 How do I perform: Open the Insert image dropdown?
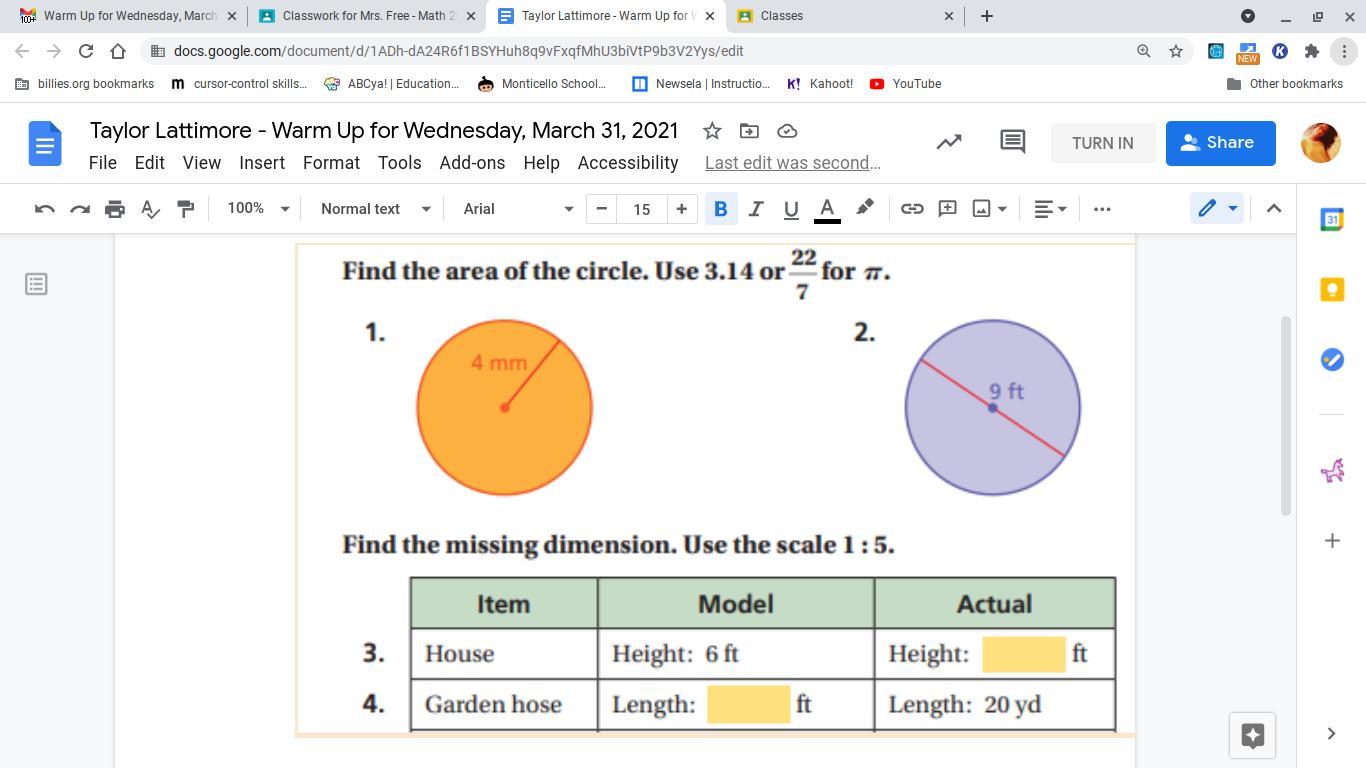(990, 209)
